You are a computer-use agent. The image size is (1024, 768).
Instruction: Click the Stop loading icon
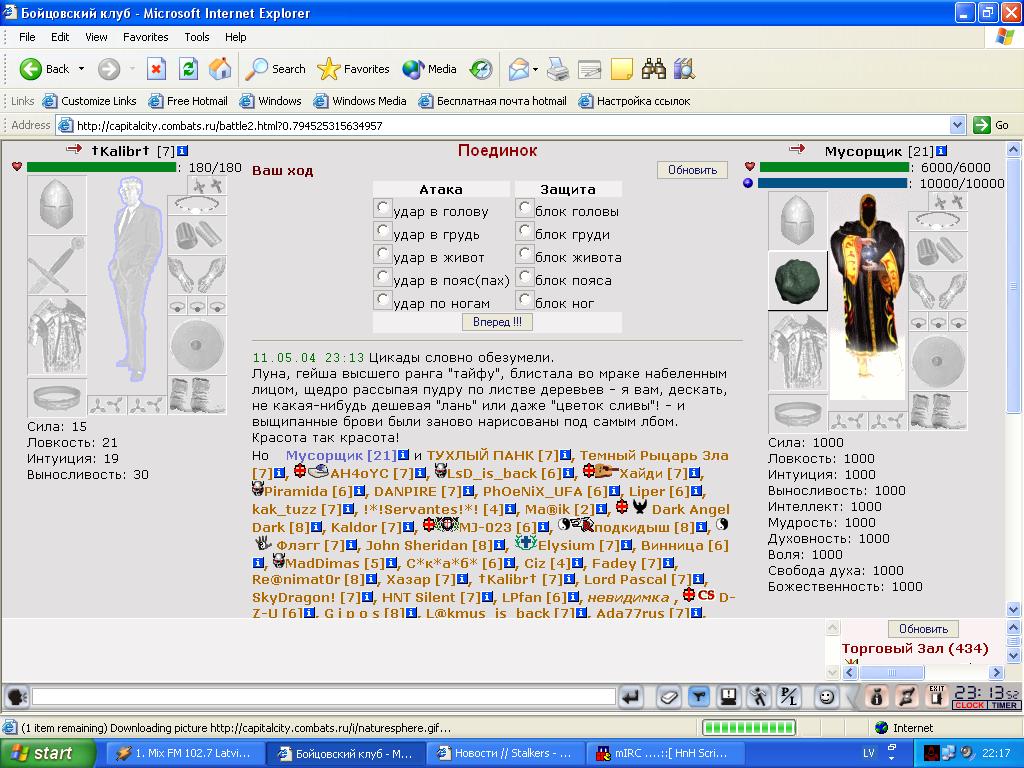click(156, 69)
